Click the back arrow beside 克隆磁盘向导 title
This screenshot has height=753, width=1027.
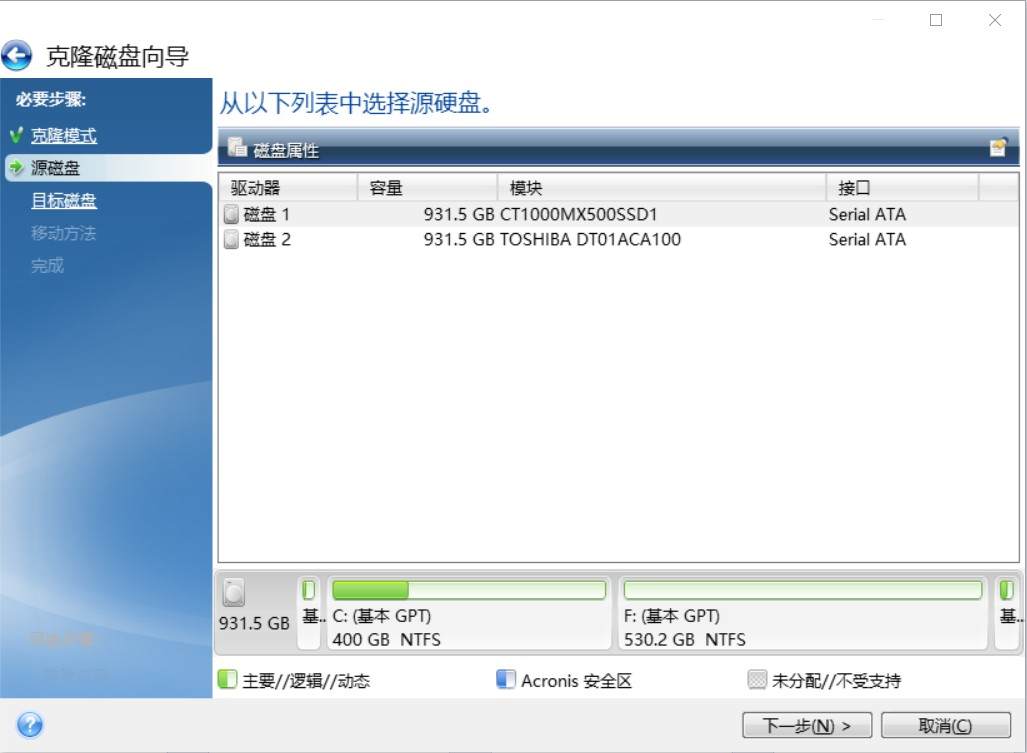(16, 55)
